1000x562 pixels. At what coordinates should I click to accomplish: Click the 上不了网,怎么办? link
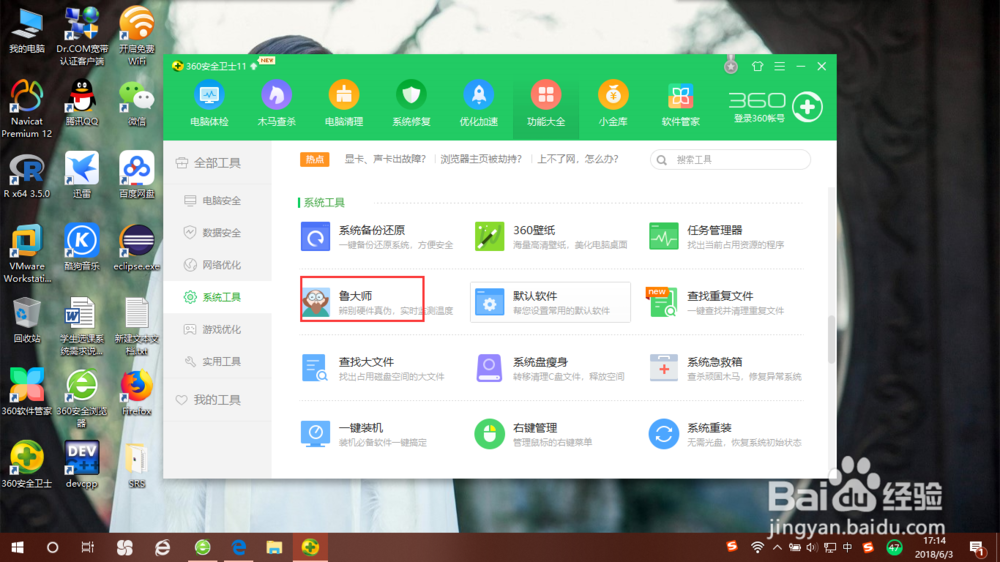coord(577,159)
